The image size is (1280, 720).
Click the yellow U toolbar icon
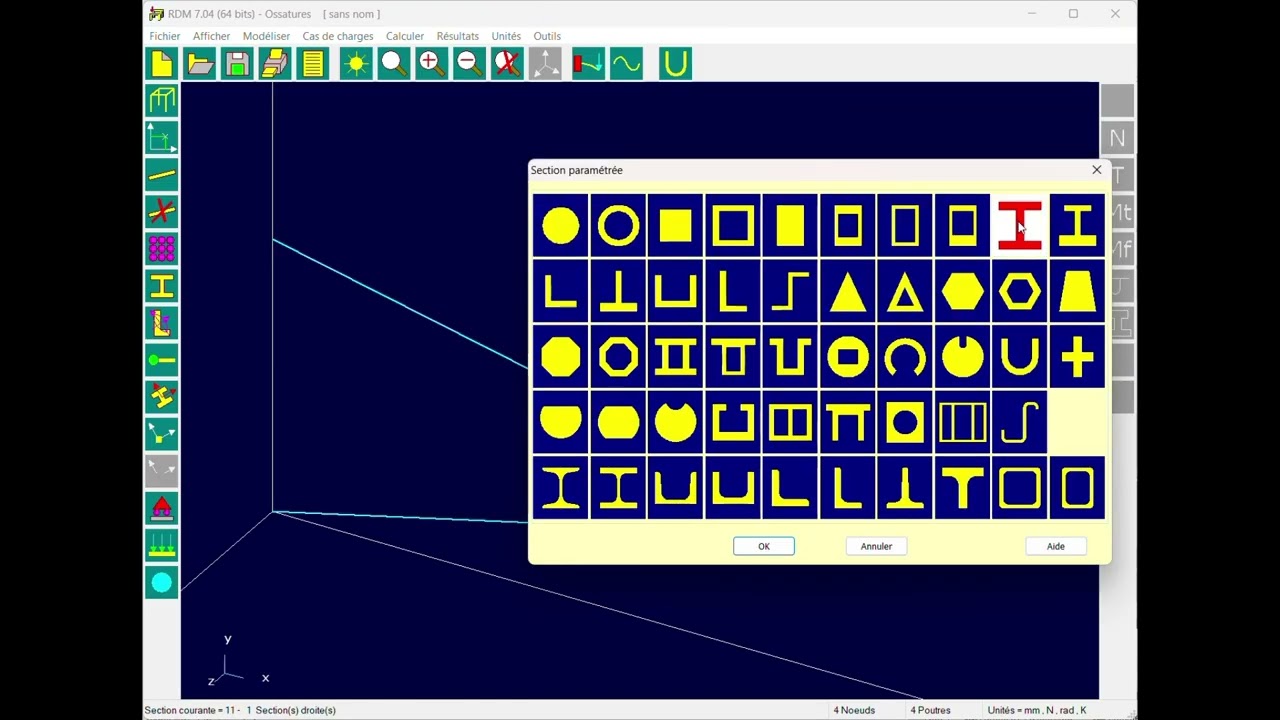coord(676,64)
